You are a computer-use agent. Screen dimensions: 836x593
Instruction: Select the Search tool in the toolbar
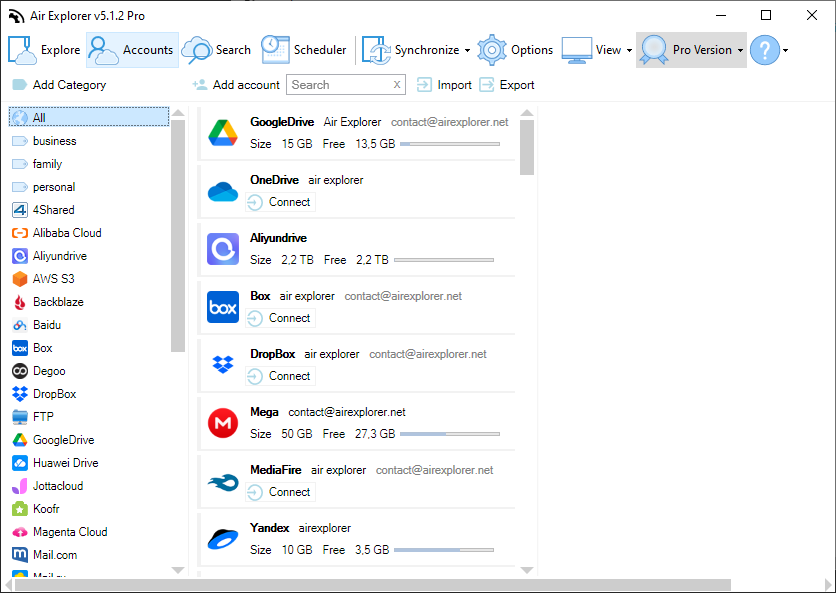(x=218, y=49)
